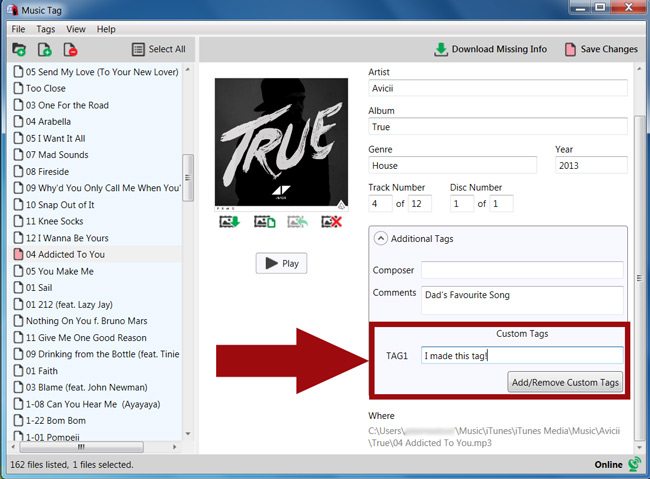
Task: Collapse the Additional Tags section
Action: [381, 238]
